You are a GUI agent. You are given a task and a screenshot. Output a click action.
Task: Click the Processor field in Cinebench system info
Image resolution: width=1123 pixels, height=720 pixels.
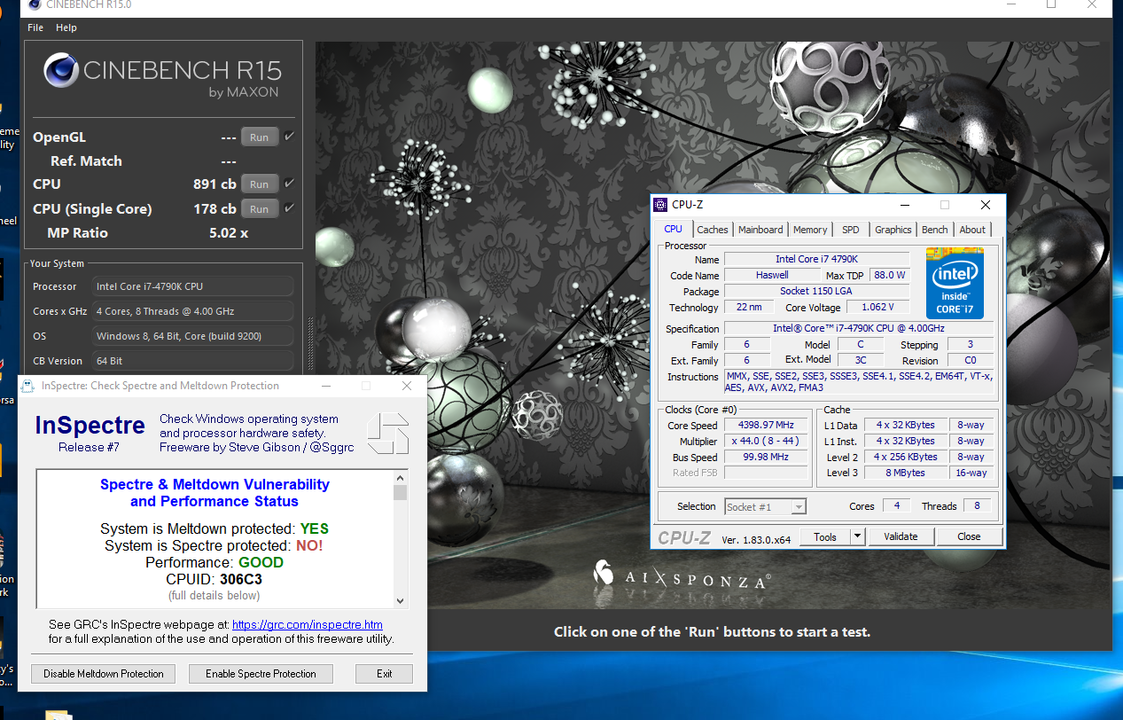(193, 287)
